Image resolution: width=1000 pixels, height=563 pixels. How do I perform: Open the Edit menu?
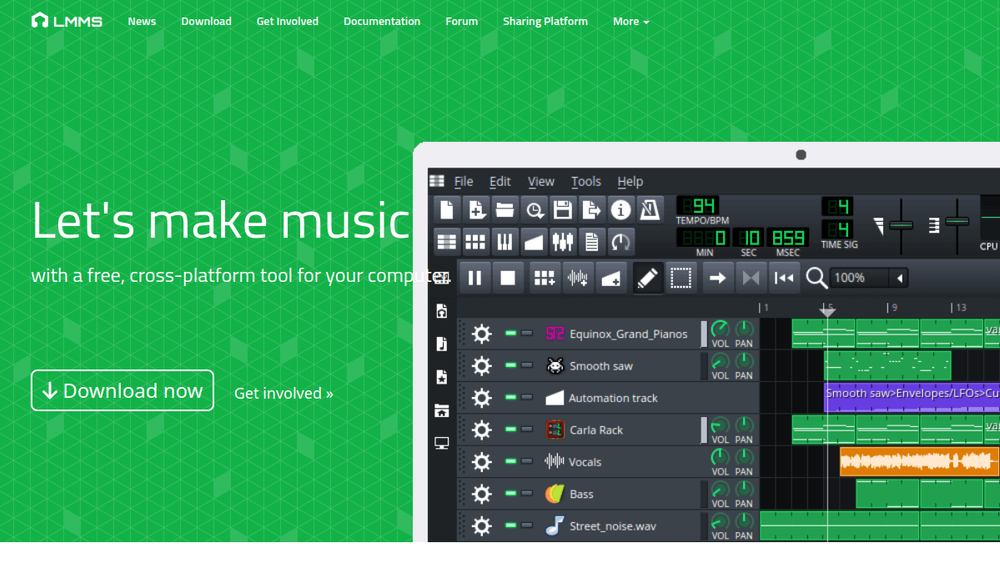[499, 182]
